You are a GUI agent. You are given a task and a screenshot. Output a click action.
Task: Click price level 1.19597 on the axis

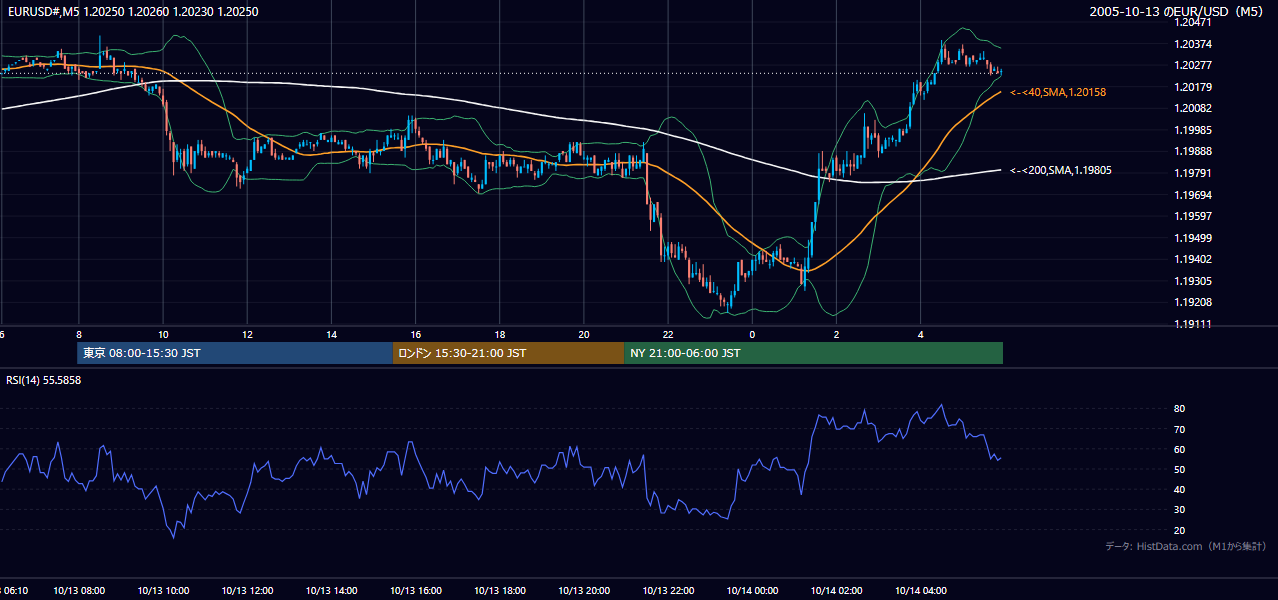[x=1193, y=216]
